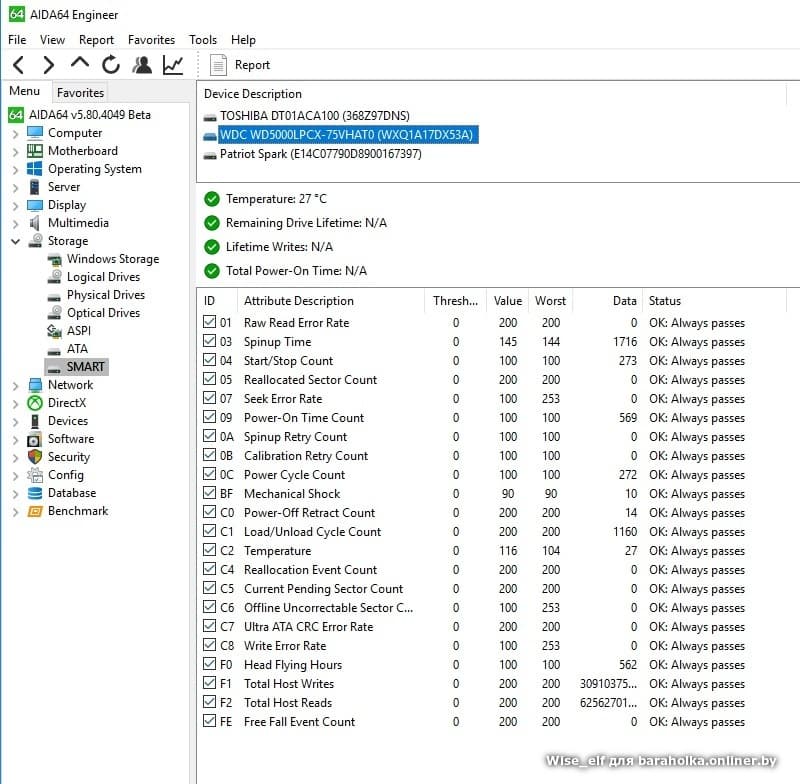
Task: Uncheck Current Pending Sector Count checkbox
Action: 209,588
